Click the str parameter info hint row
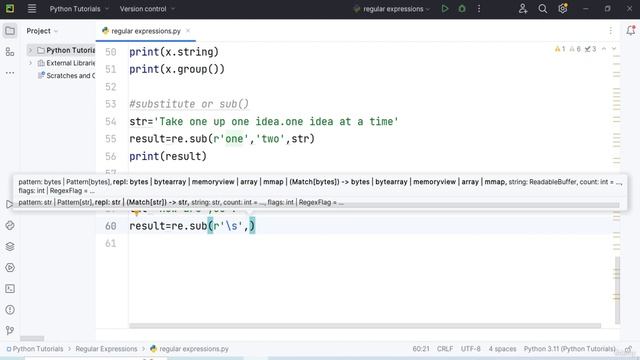Screen dimensions: 640x360 pos(181,202)
